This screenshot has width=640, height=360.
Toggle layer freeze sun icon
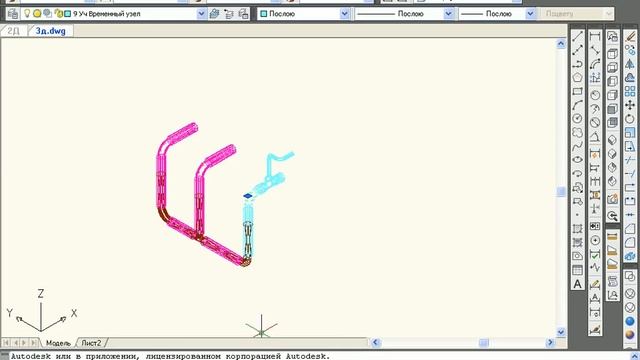(x=37, y=13)
